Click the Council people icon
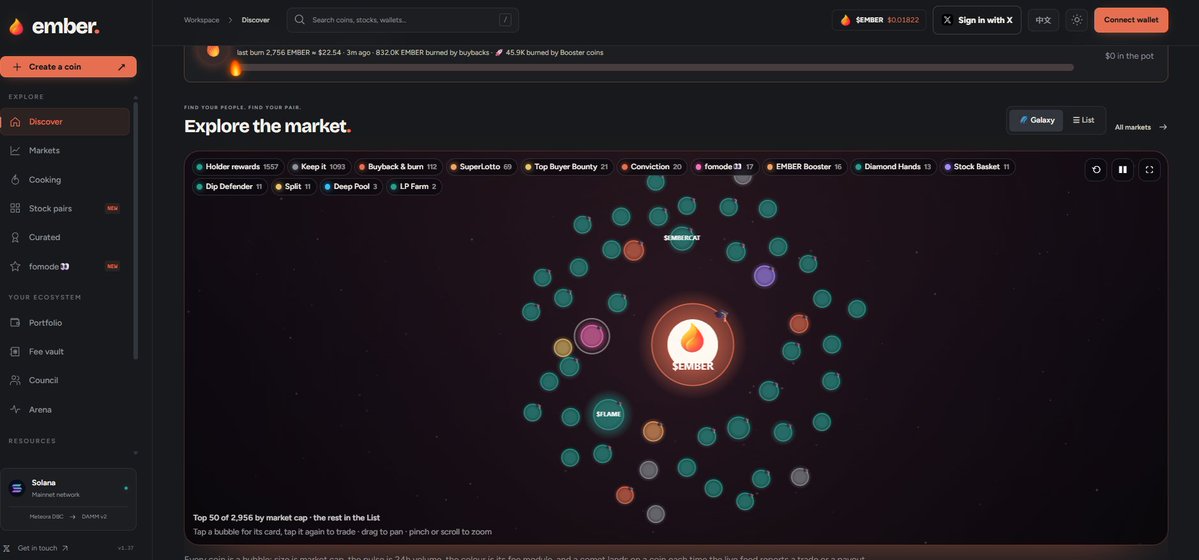Viewport: 1199px width, 560px height. coord(15,380)
